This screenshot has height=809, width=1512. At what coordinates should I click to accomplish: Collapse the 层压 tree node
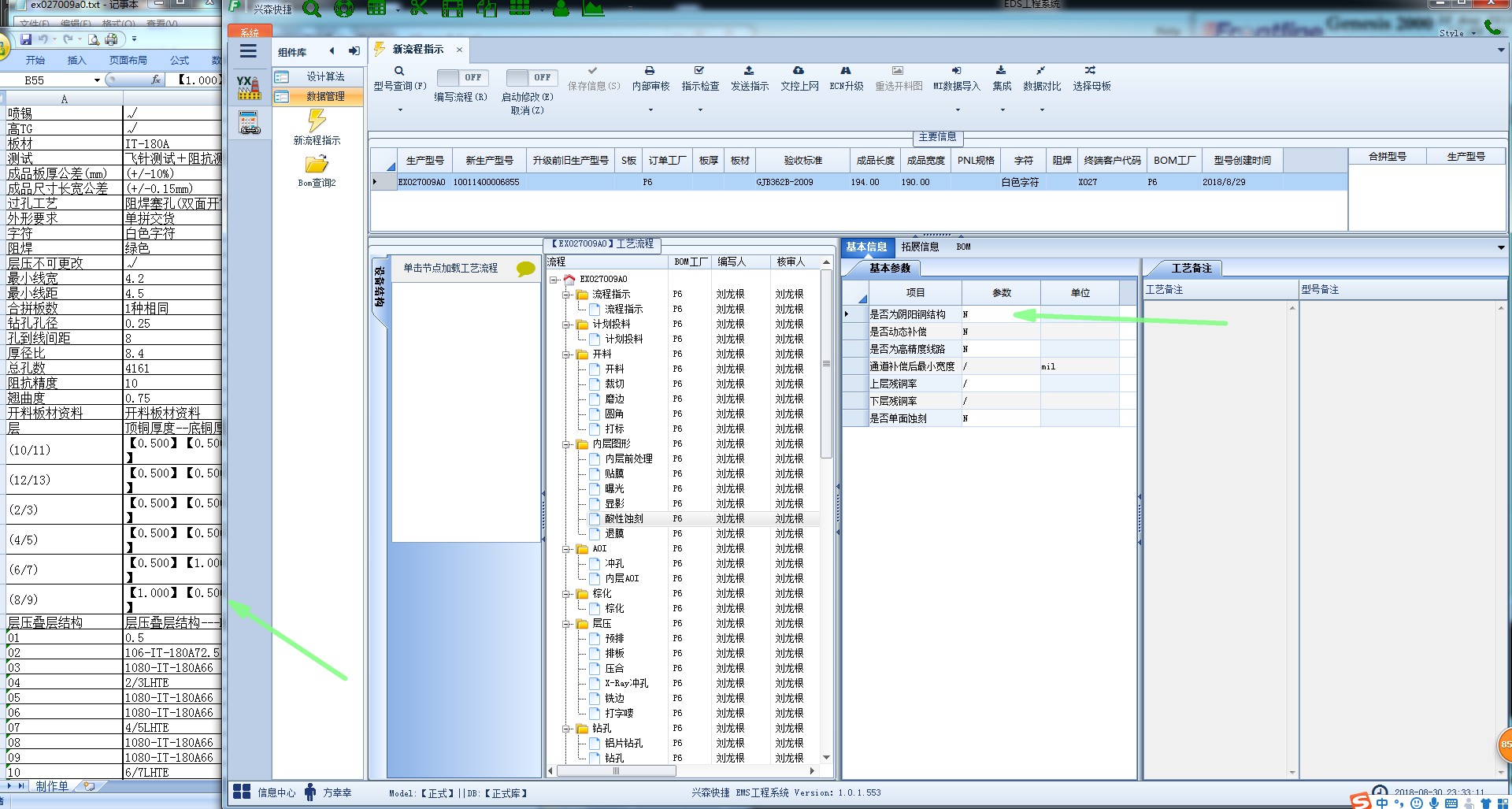(x=566, y=624)
